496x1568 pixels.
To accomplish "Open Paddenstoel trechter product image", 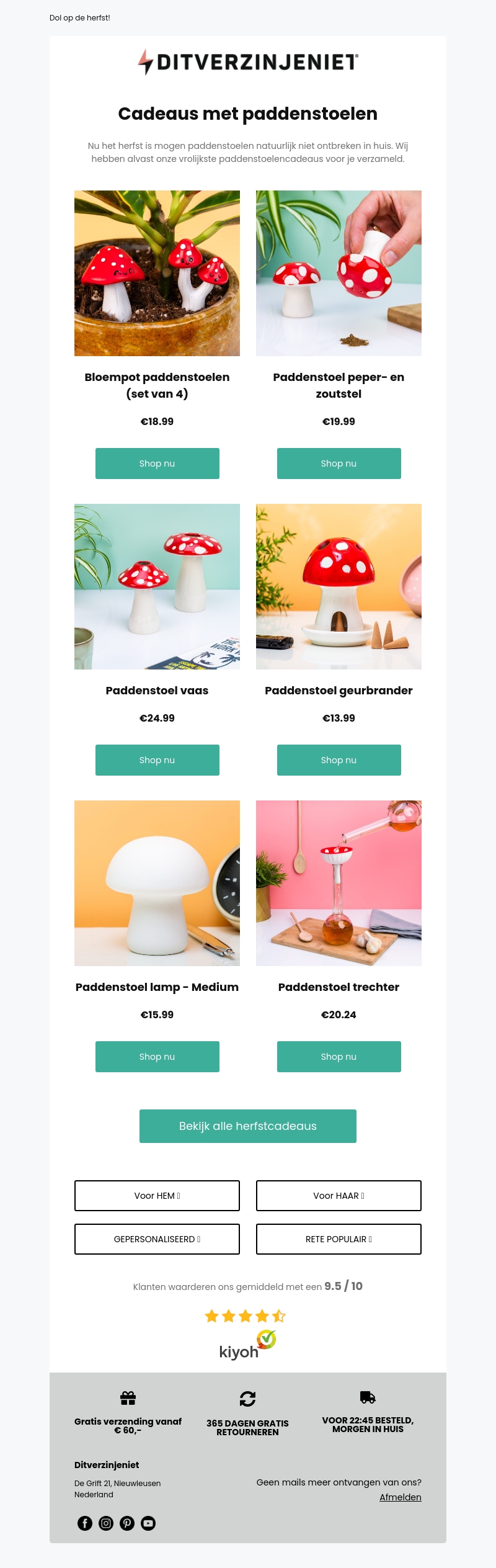I will [339, 883].
